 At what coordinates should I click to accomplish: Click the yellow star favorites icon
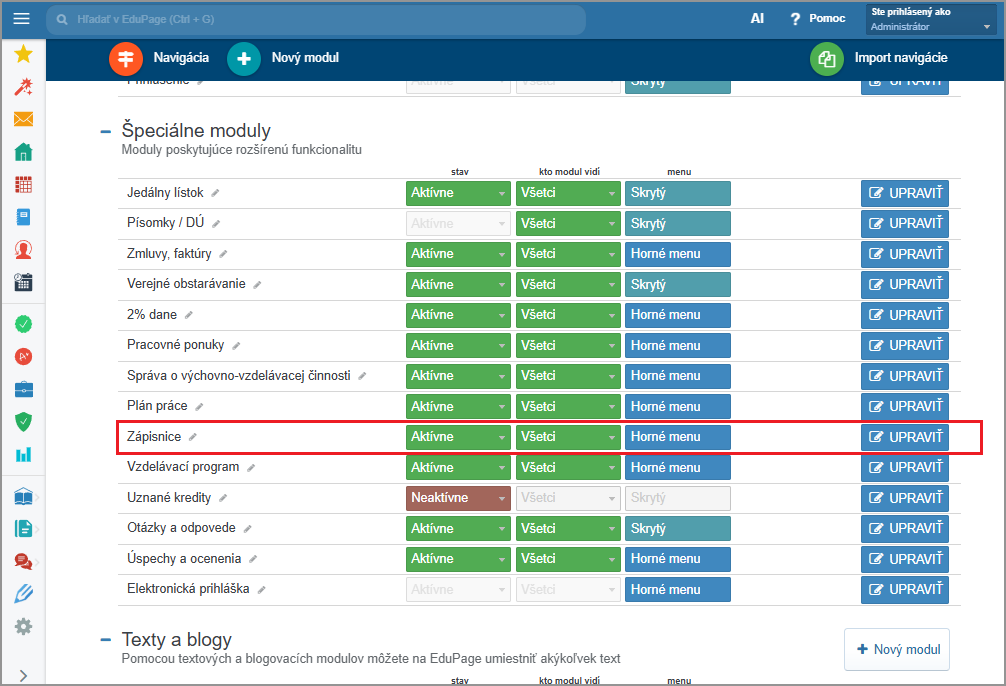pyautogui.click(x=23, y=54)
